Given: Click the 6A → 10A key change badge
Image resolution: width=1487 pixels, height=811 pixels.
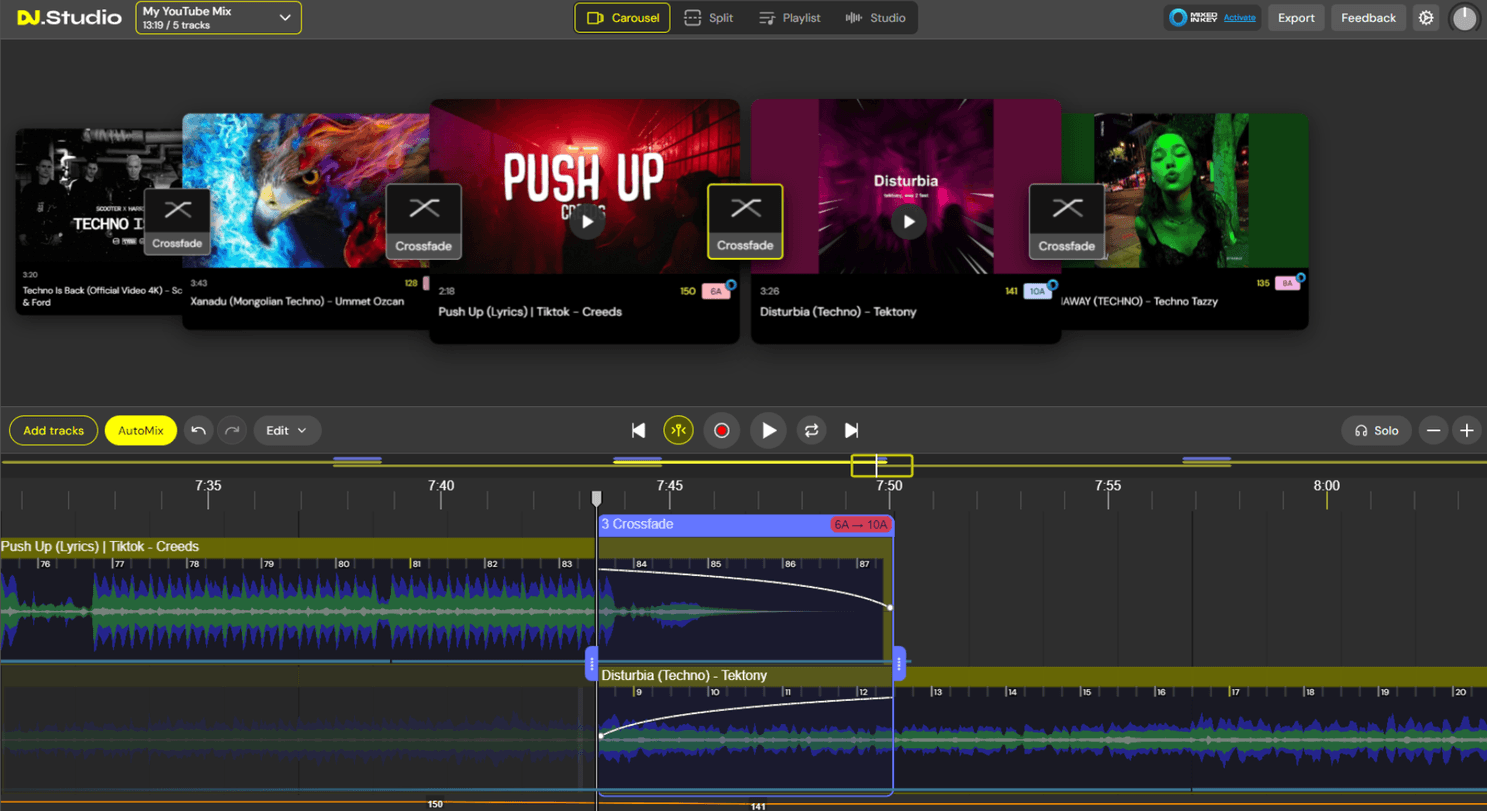Looking at the screenshot, I should (x=859, y=525).
